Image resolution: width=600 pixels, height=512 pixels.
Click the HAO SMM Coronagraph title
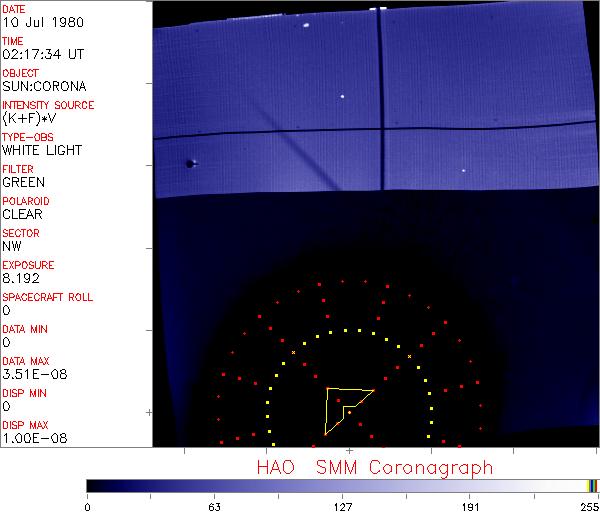(x=375, y=467)
